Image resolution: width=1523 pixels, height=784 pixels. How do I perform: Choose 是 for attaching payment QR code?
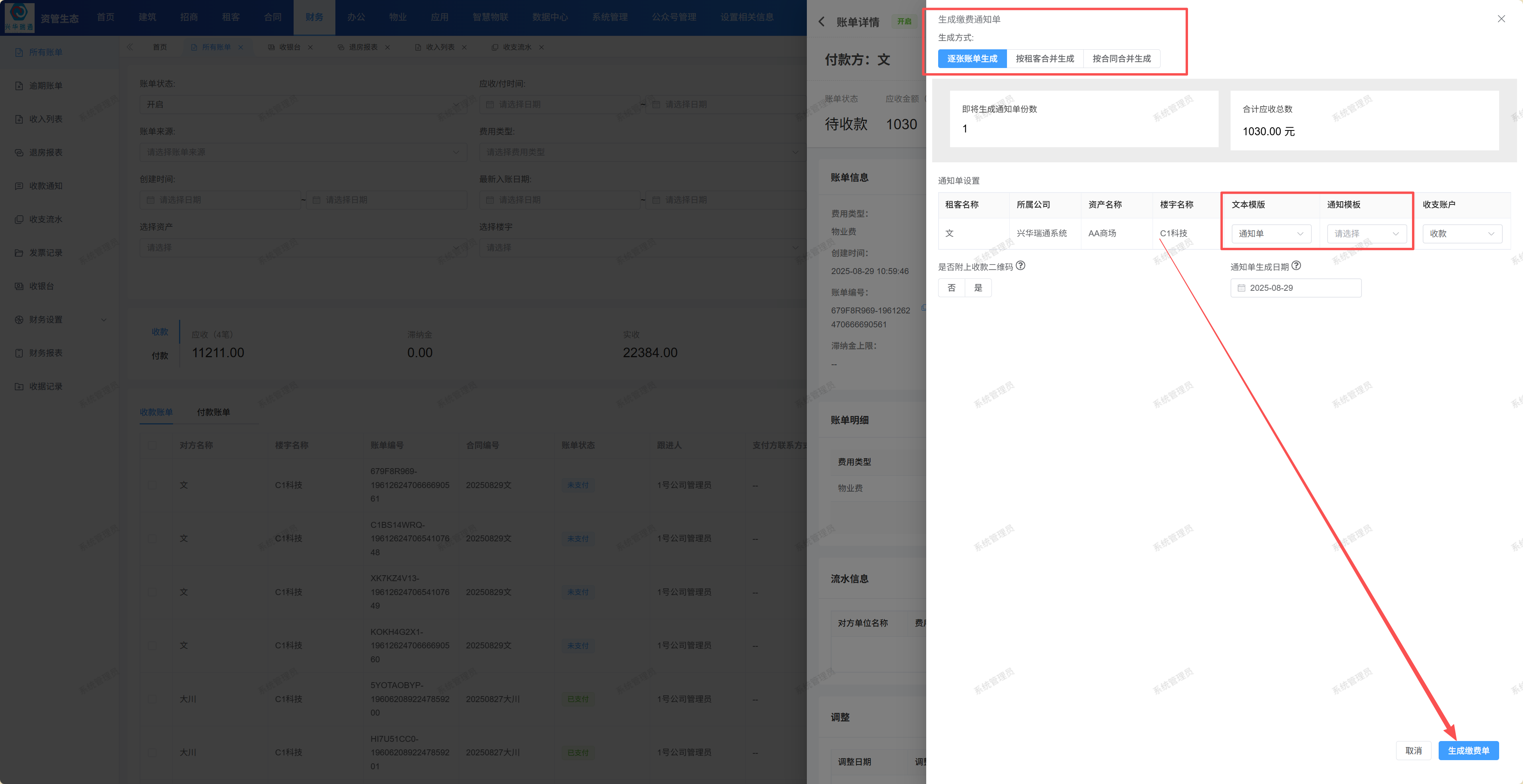click(x=978, y=288)
